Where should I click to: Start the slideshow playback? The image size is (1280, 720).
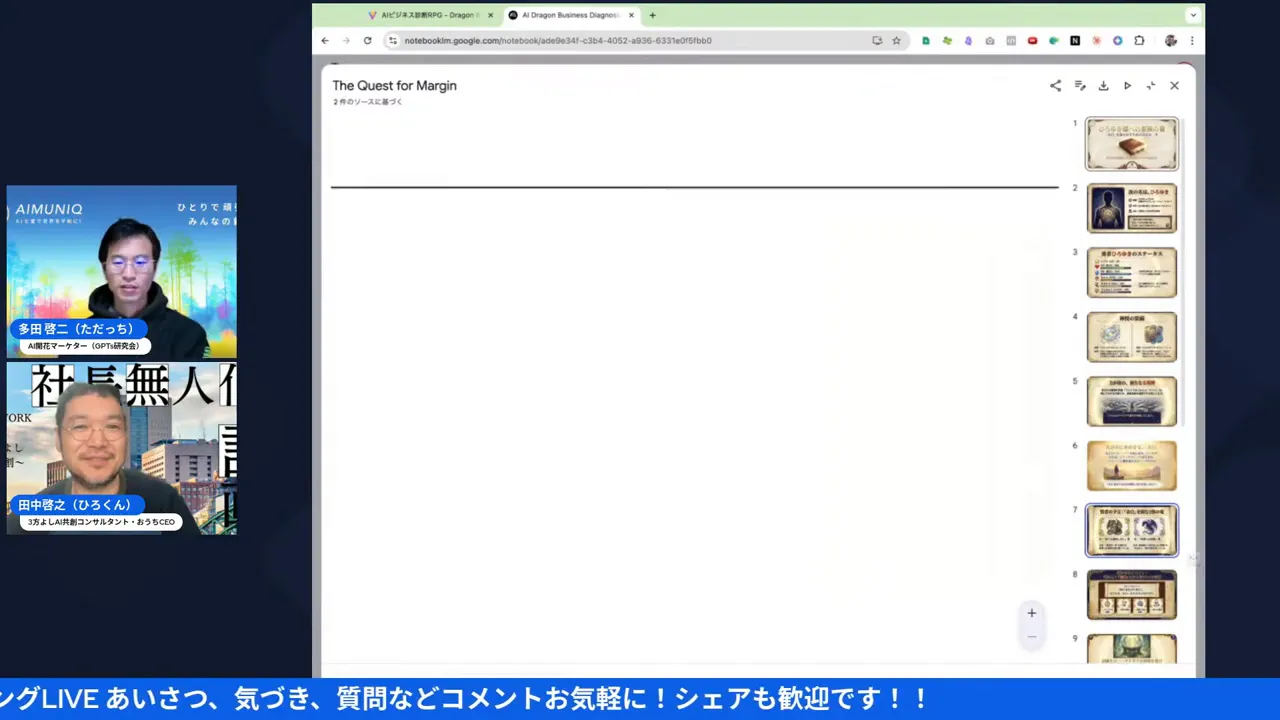(x=1127, y=85)
